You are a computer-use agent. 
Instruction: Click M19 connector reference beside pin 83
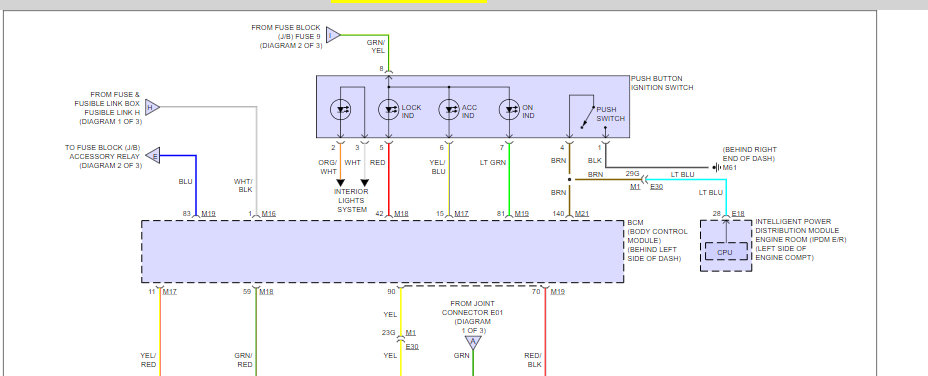[208, 213]
